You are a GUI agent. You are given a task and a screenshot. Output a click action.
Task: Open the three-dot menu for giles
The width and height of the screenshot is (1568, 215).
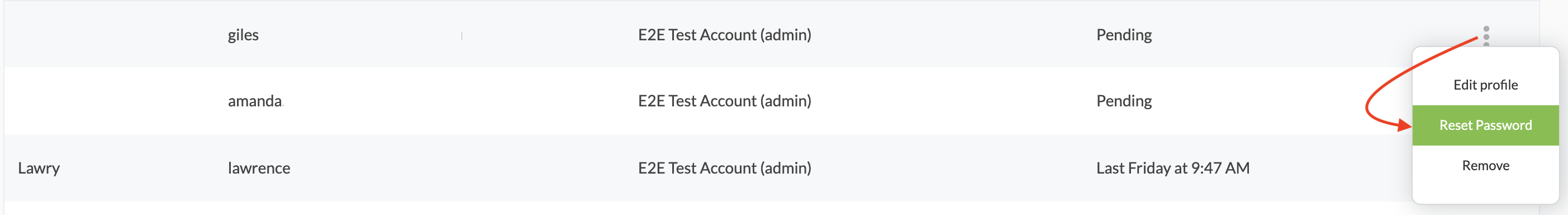click(x=1486, y=36)
